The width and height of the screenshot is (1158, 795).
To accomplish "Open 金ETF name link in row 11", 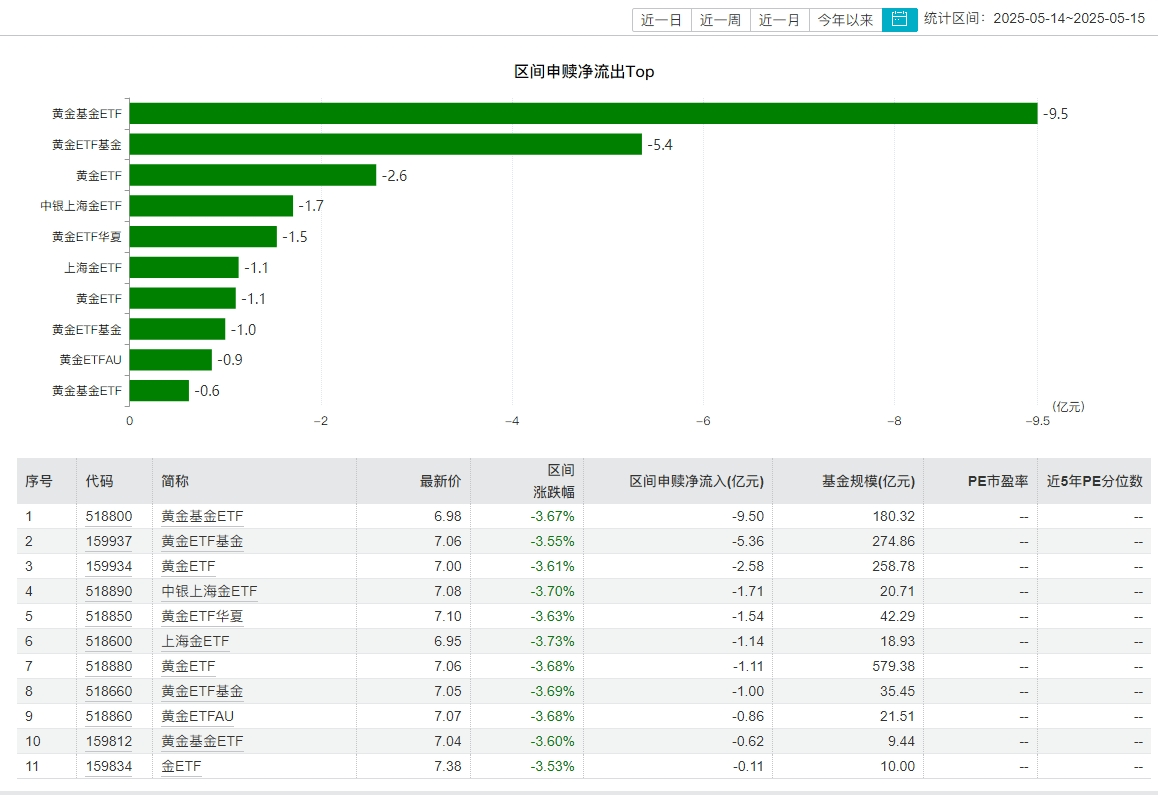I will coord(181,766).
